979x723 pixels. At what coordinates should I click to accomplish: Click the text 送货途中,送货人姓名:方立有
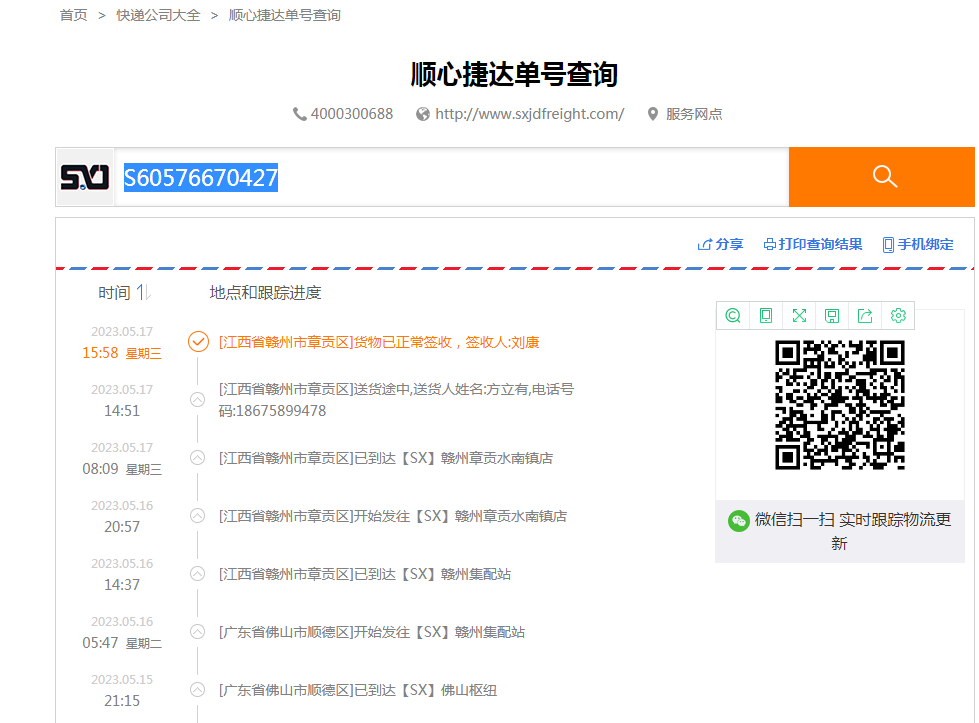click(441, 390)
